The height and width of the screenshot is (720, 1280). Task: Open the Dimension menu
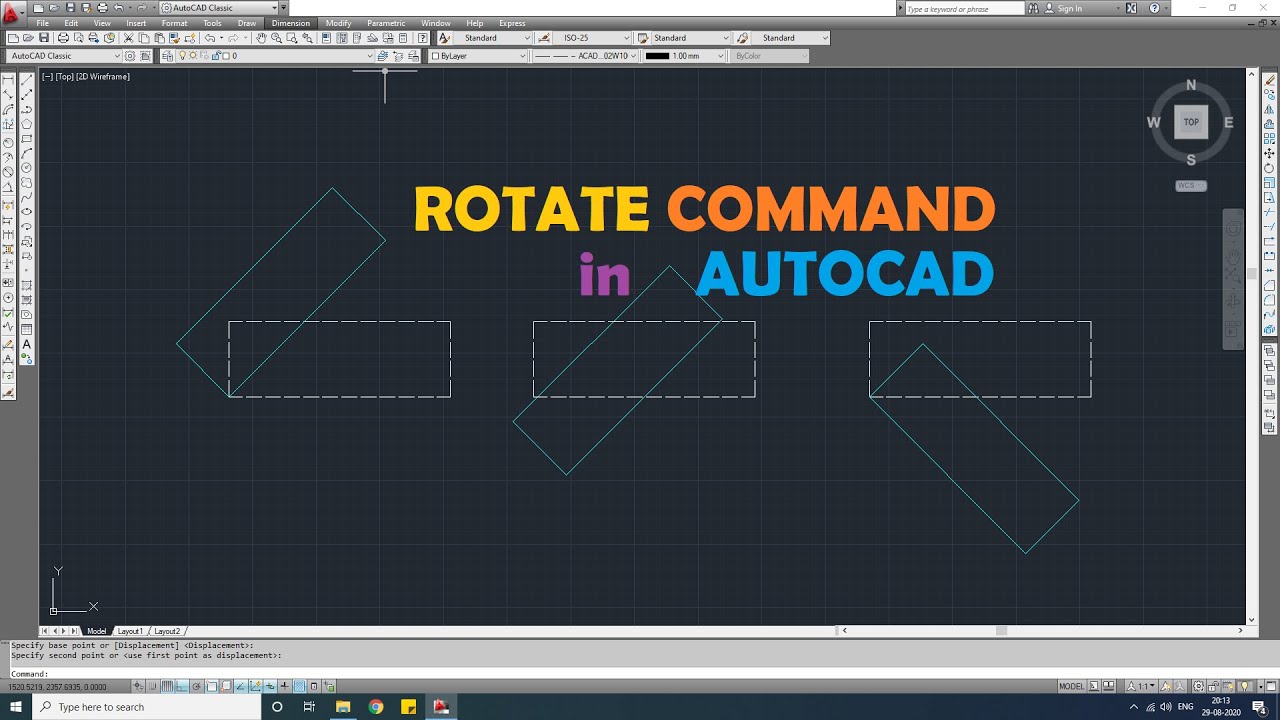291,23
